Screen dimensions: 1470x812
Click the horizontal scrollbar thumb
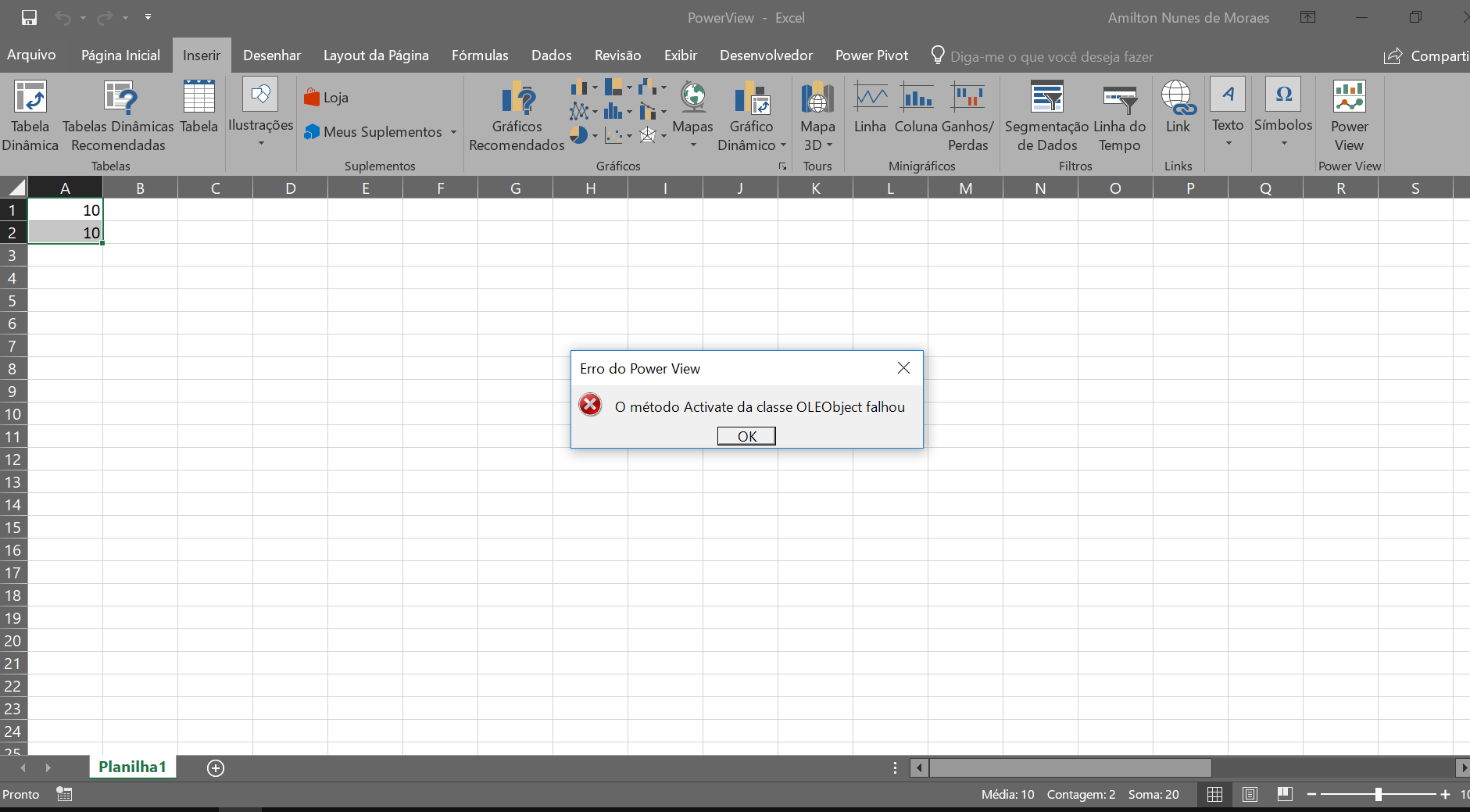(1070, 767)
